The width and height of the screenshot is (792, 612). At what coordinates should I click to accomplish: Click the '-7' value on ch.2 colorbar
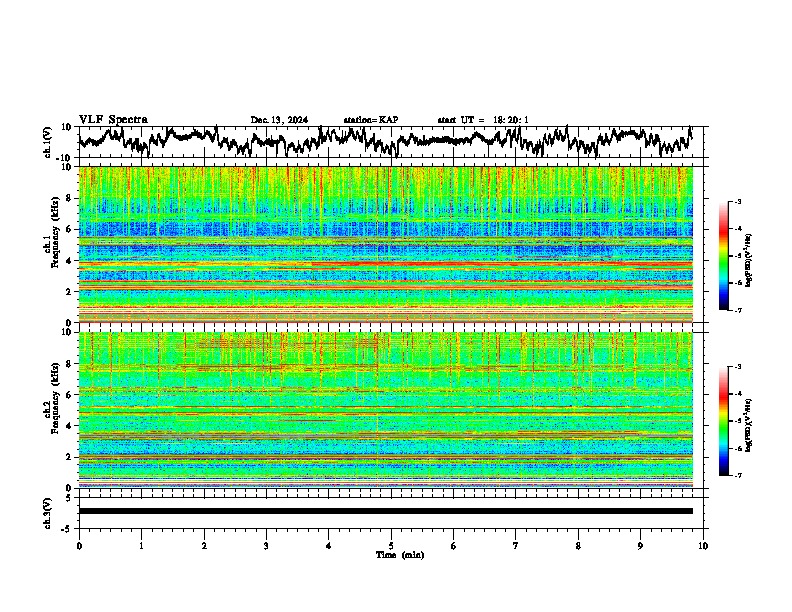pos(738,475)
